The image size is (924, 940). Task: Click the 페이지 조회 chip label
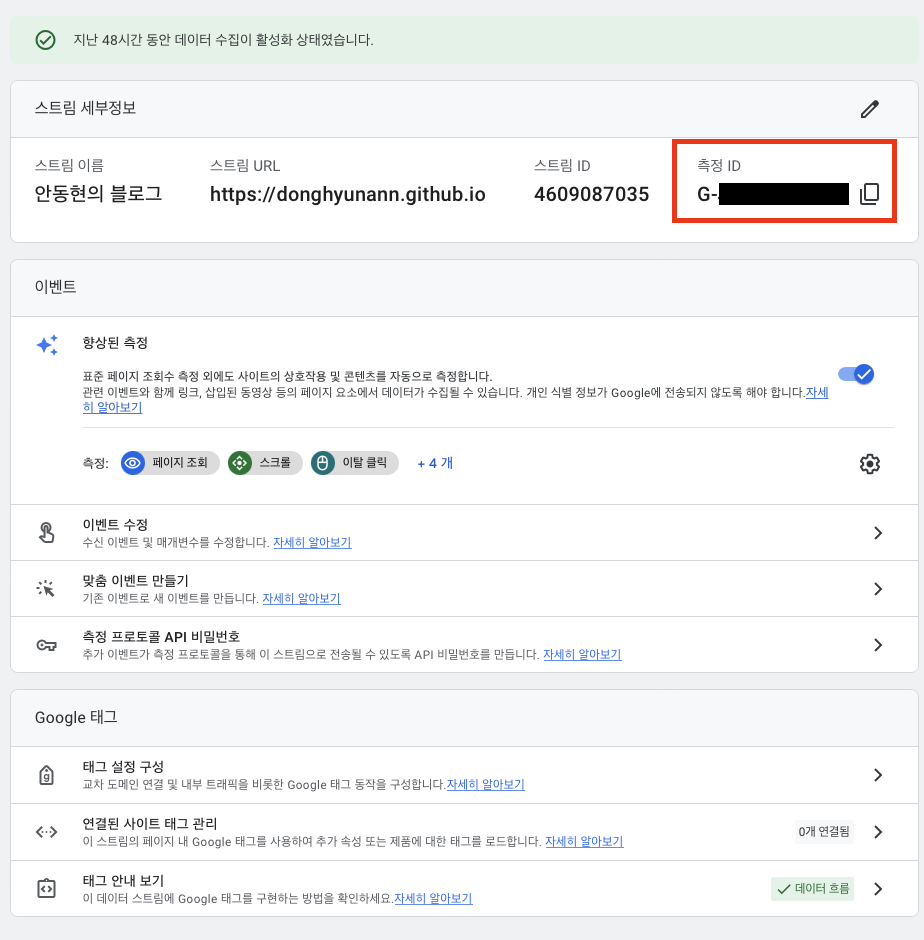pyautogui.click(x=180, y=462)
